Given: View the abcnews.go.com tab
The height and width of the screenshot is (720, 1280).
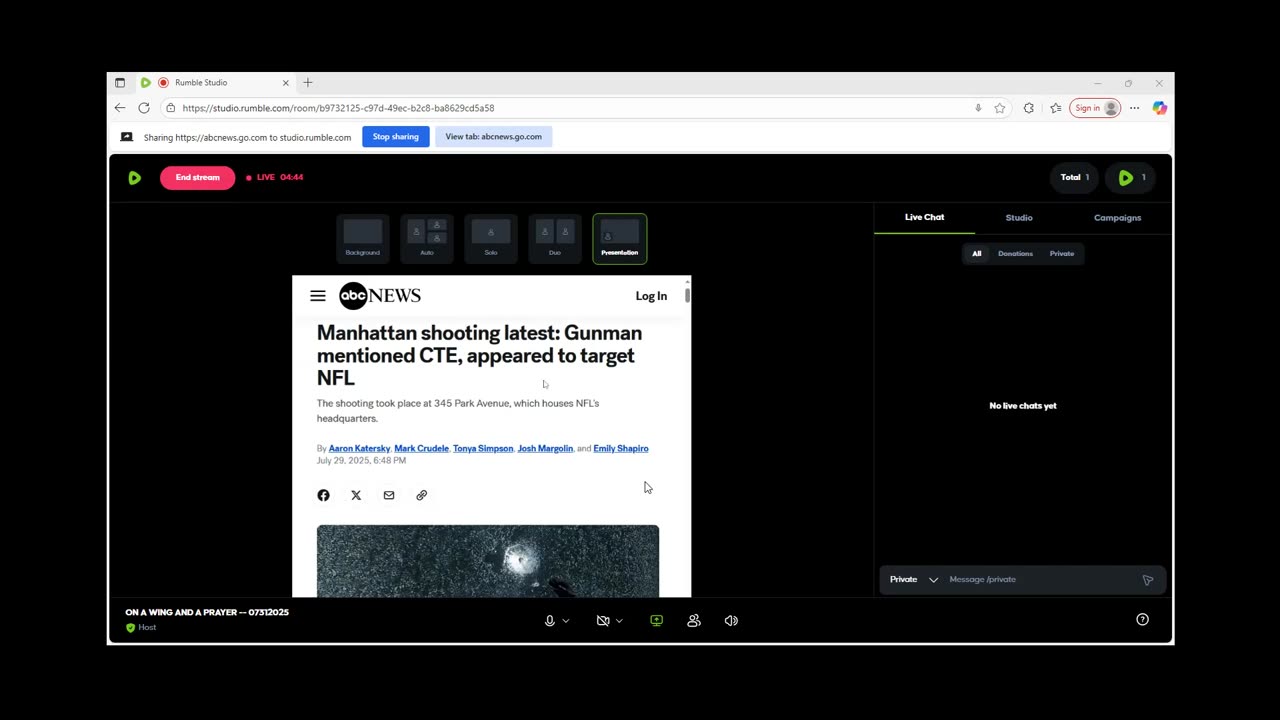Looking at the screenshot, I should coord(493,137).
